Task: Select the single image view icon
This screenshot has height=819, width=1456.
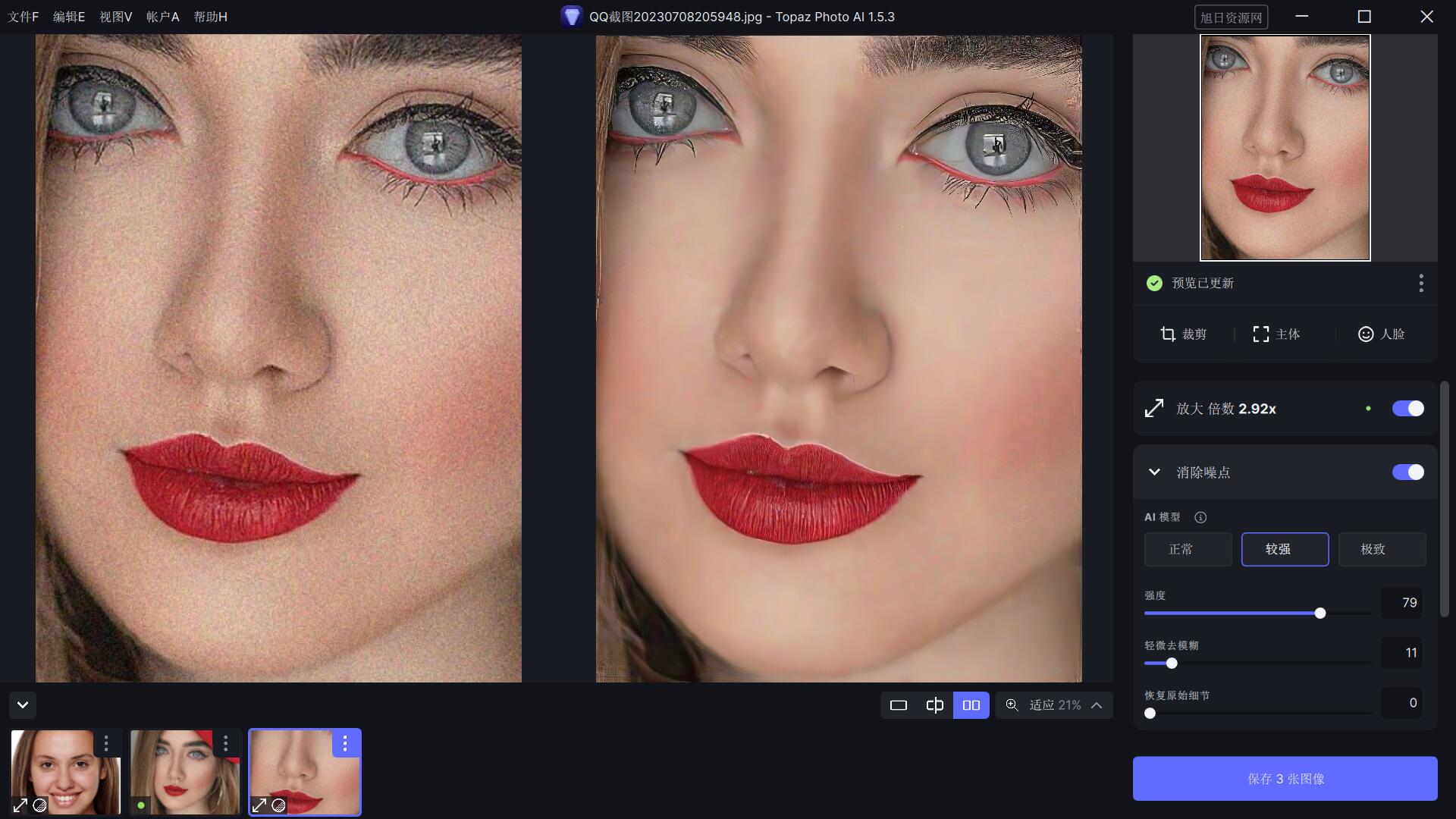Action: (898, 705)
